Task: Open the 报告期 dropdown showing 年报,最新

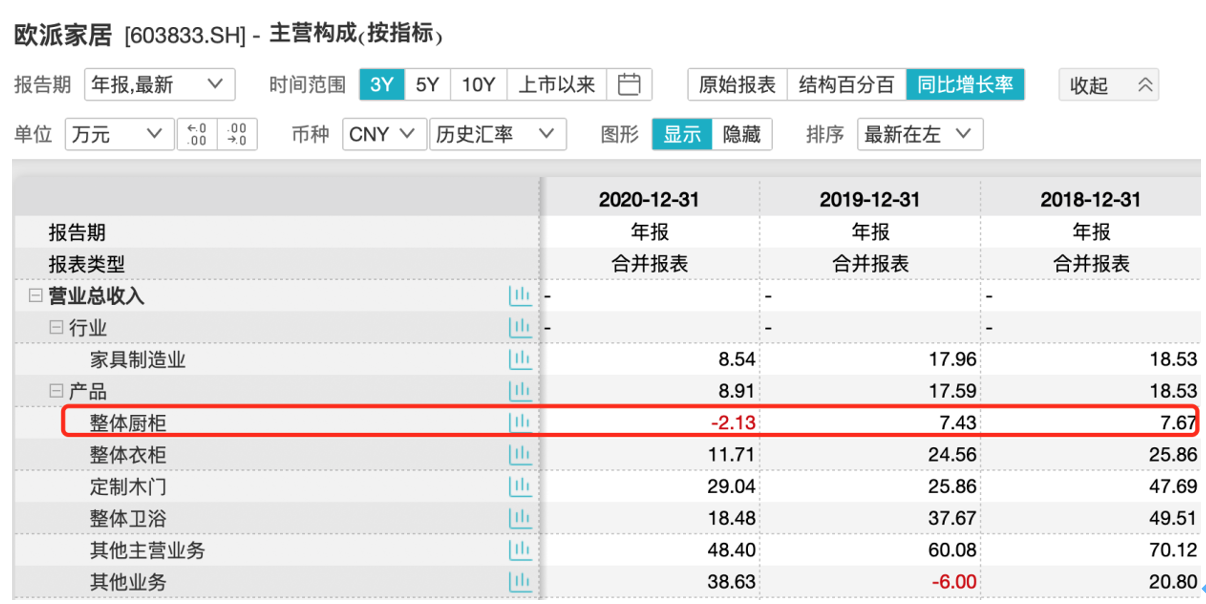Action: click(159, 85)
